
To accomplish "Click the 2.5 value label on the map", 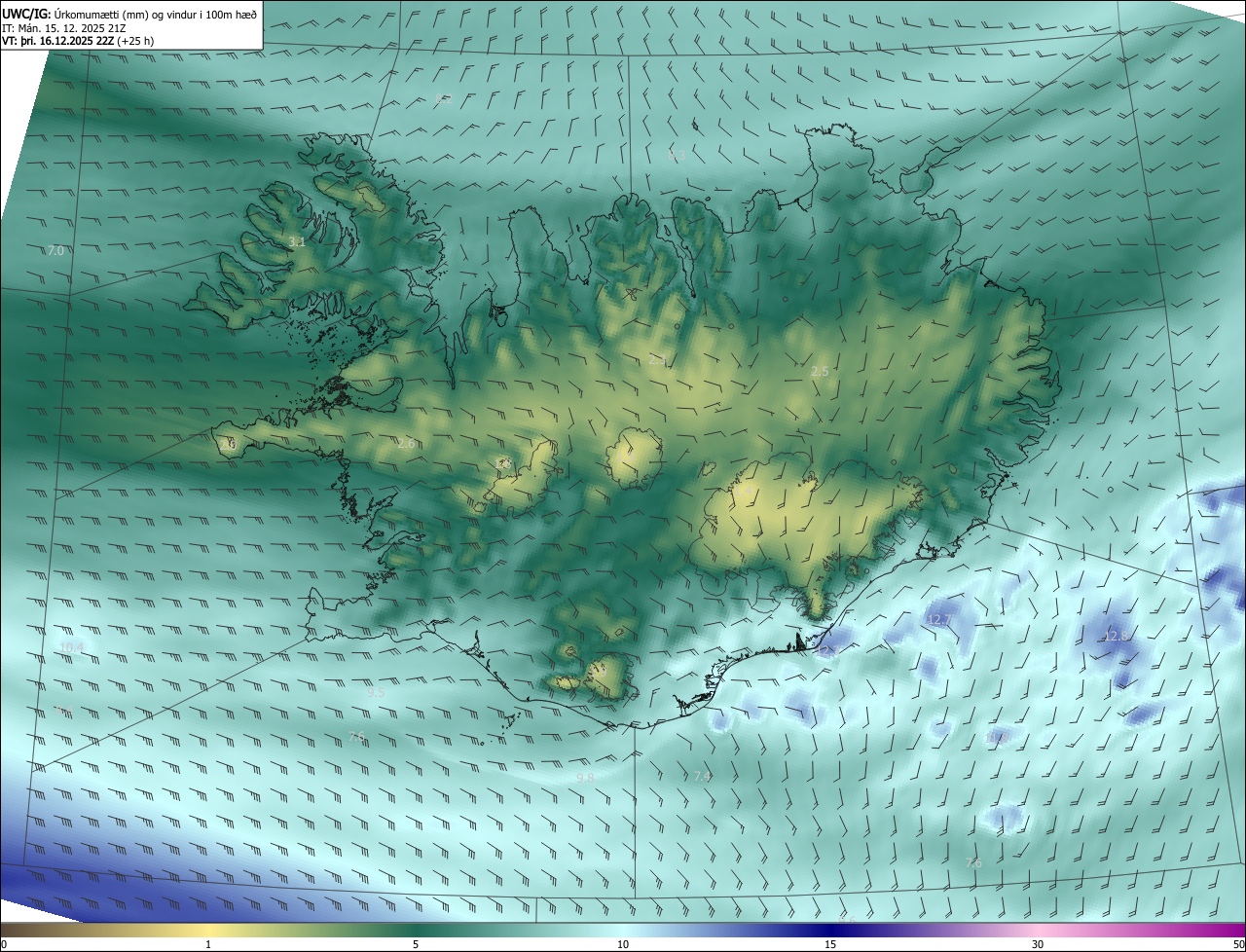I will [820, 372].
